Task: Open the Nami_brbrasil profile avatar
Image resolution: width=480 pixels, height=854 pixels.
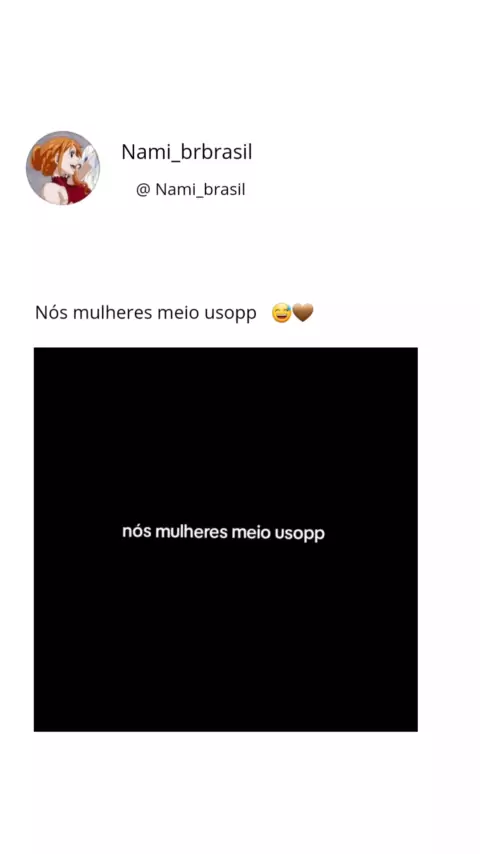Action: point(63,168)
